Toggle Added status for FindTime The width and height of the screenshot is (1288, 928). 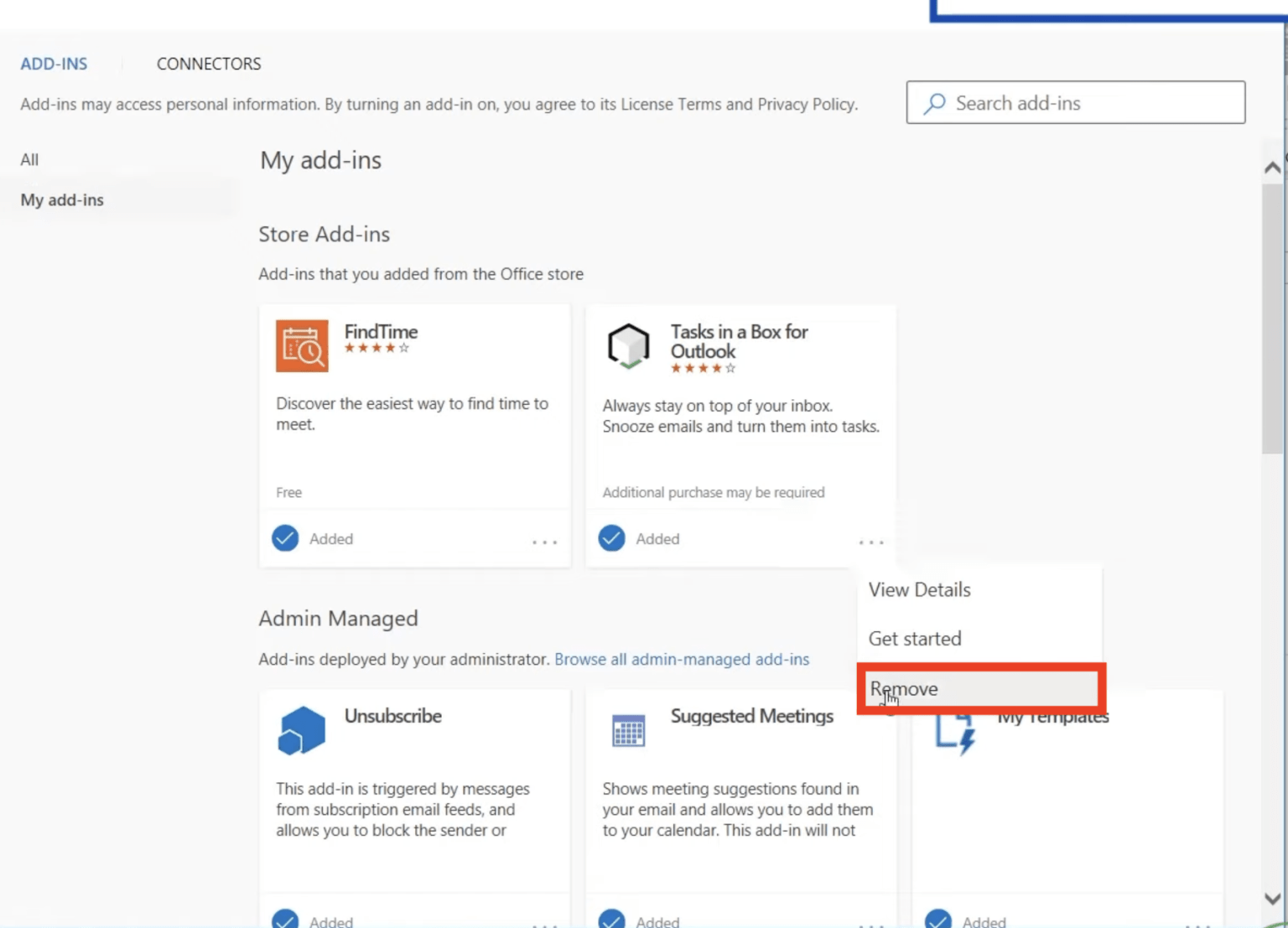(x=285, y=538)
